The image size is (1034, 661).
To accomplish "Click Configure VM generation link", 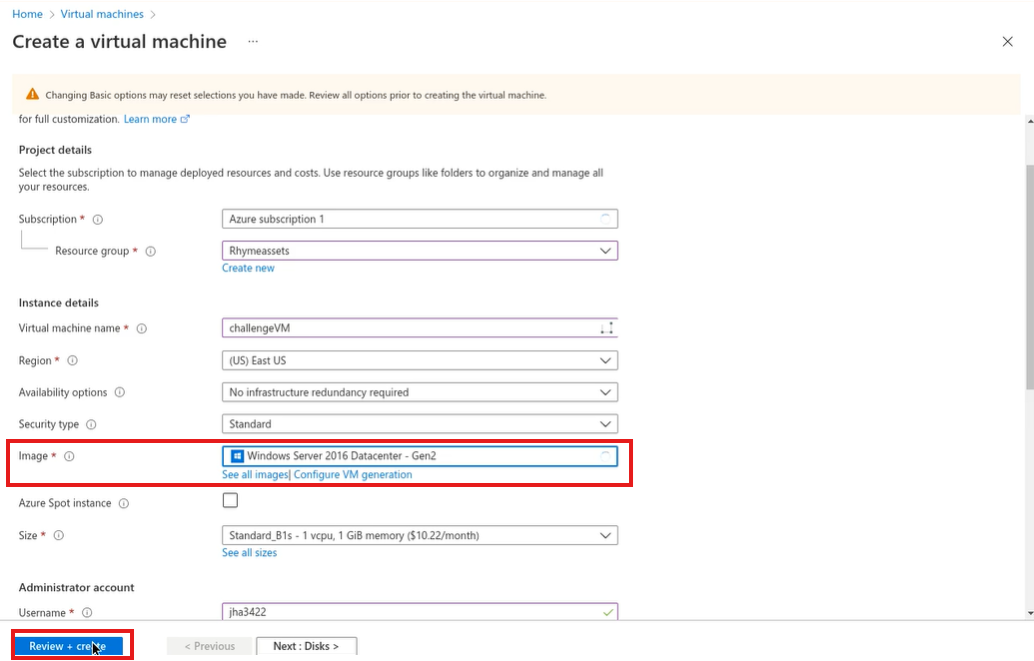I will [x=353, y=474].
